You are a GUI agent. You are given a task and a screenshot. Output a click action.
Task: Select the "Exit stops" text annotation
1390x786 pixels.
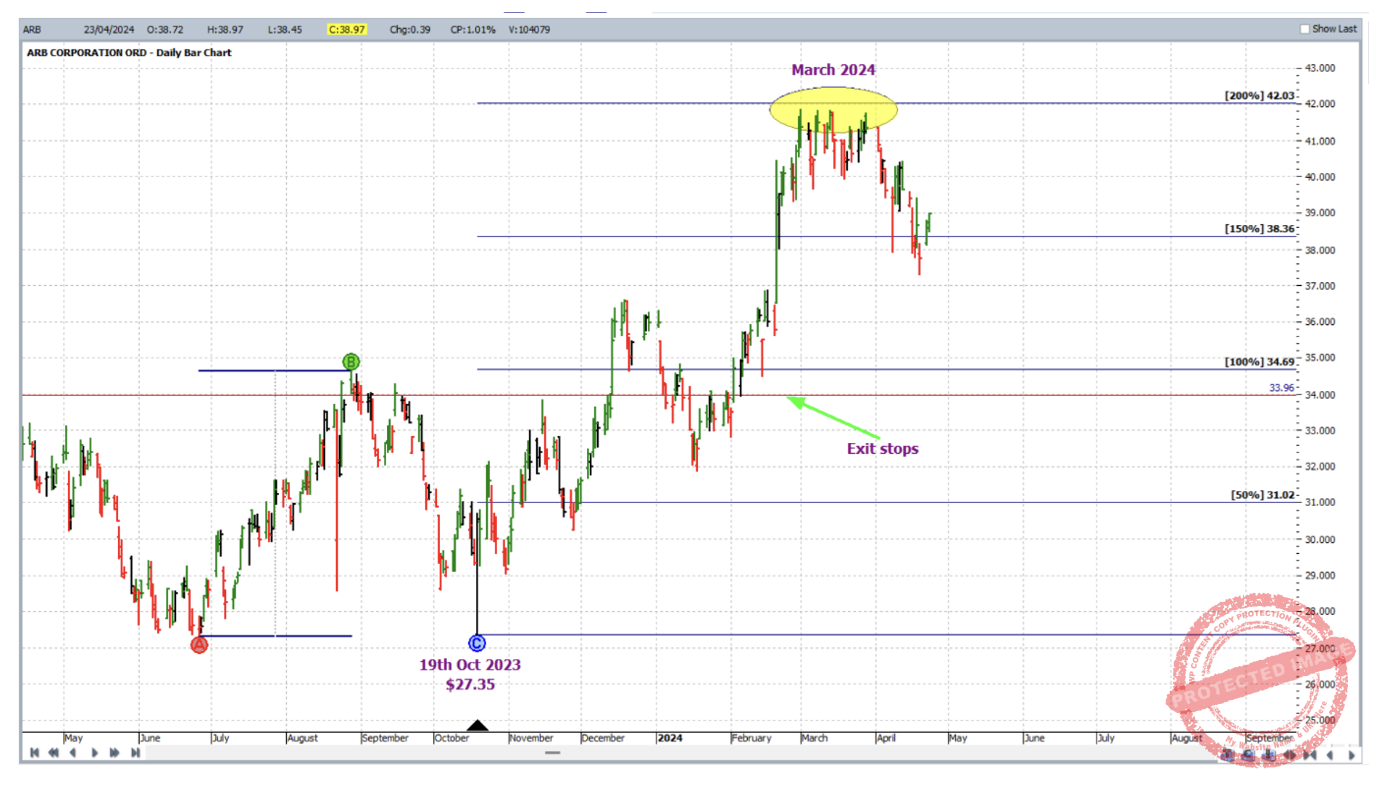[x=882, y=449]
